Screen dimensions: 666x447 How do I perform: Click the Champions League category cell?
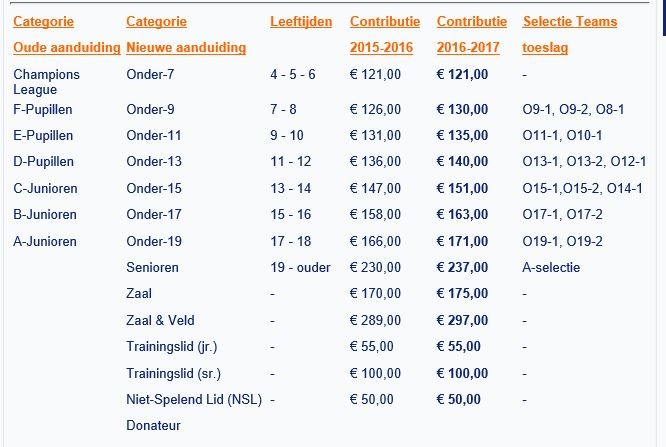(46, 81)
